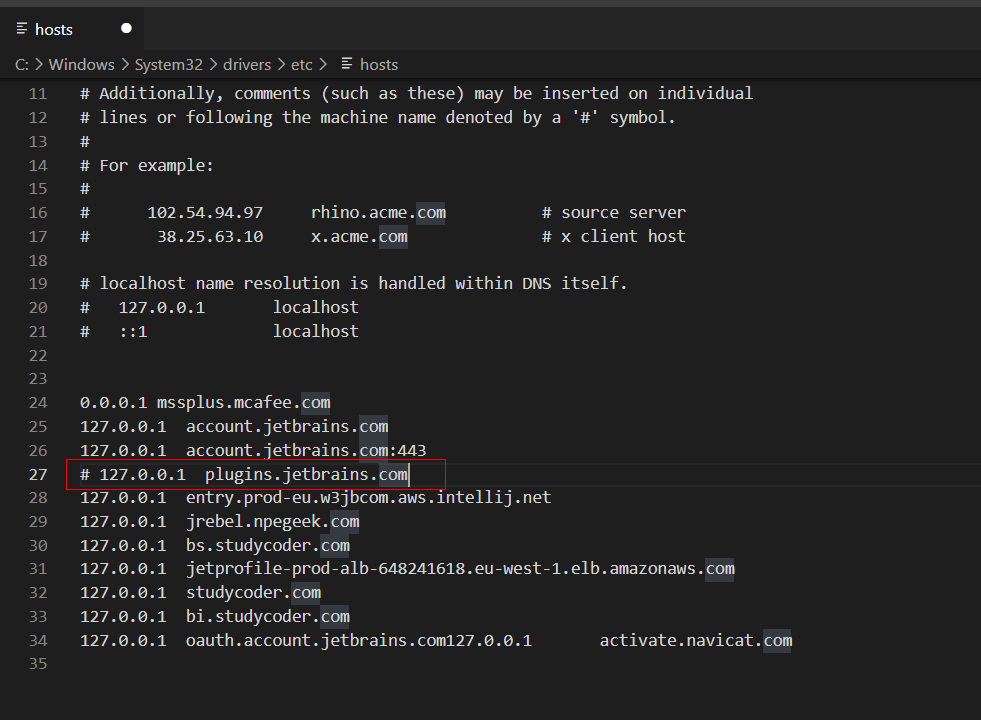Click line number 27 in gutter
The width and height of the screenshot is (981, 720).
point(38,475)
